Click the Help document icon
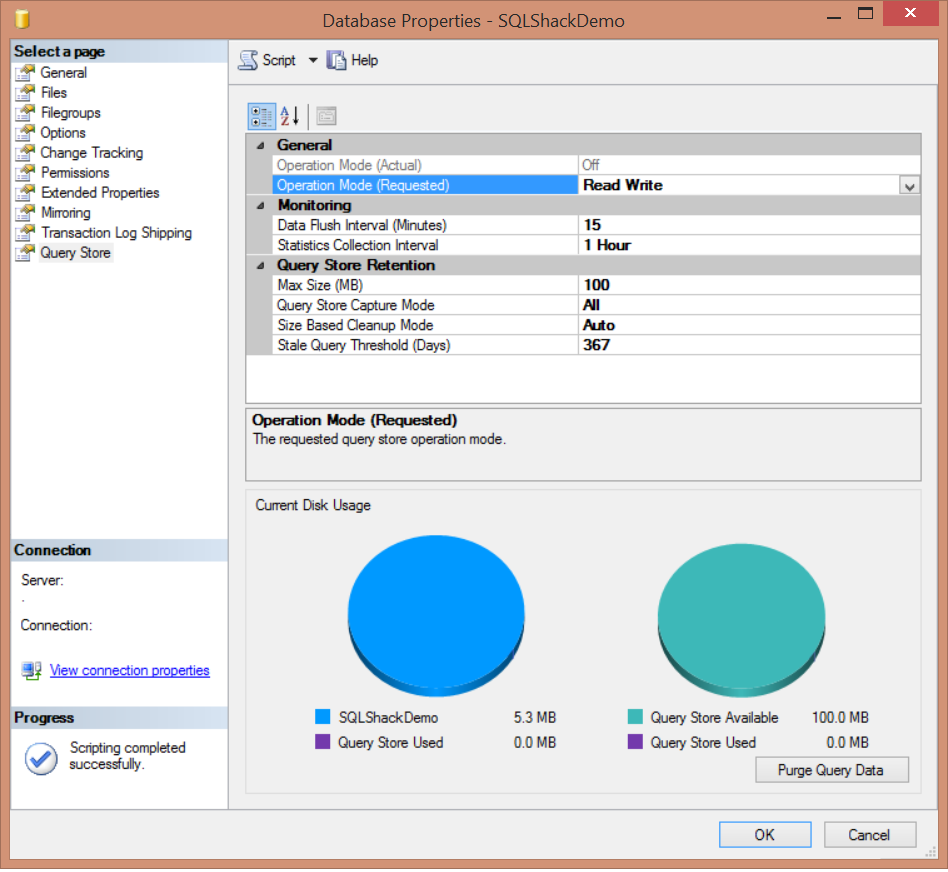Screen dimensions: 948x872 click(336, 60)
